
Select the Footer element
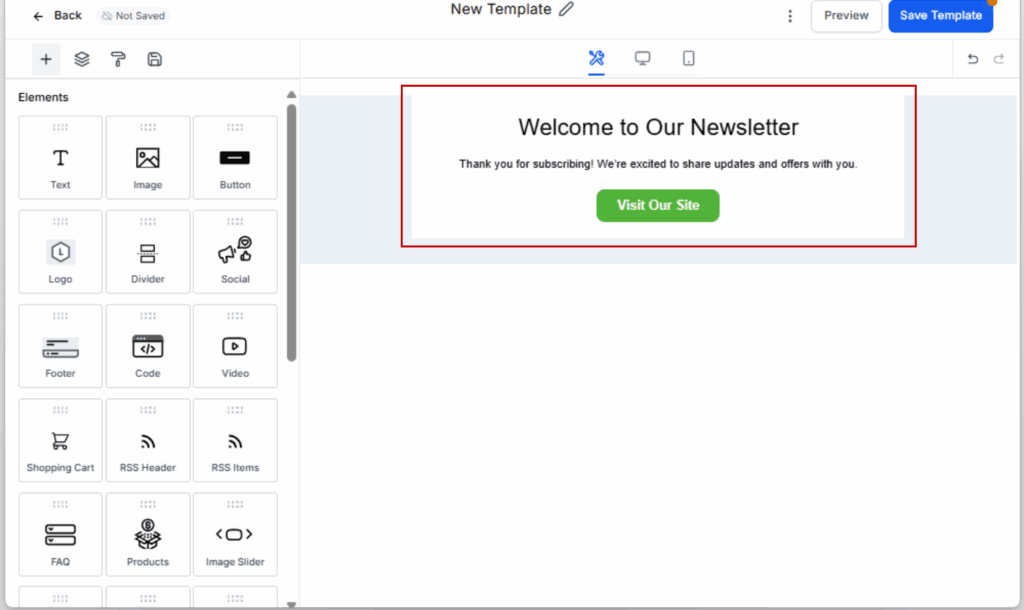(60, 345)
